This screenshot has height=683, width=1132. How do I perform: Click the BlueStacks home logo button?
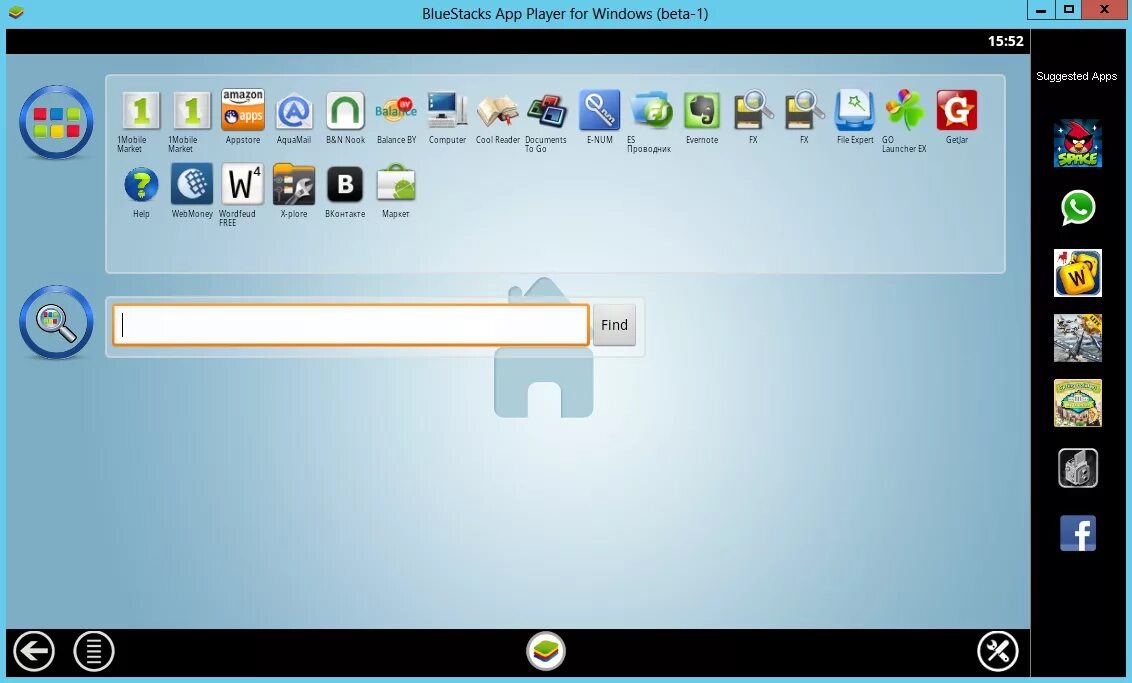pyautogui.click(x=546, y=651)
